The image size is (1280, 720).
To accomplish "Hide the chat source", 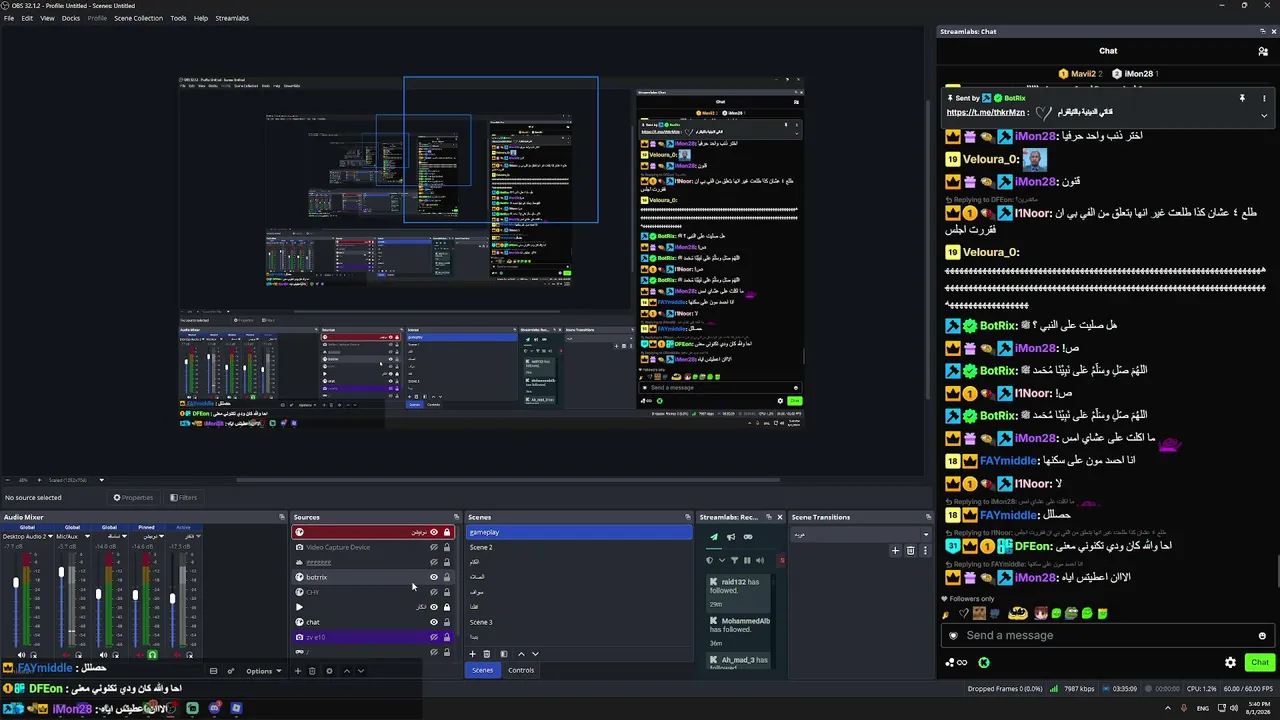I will point(434,622).
